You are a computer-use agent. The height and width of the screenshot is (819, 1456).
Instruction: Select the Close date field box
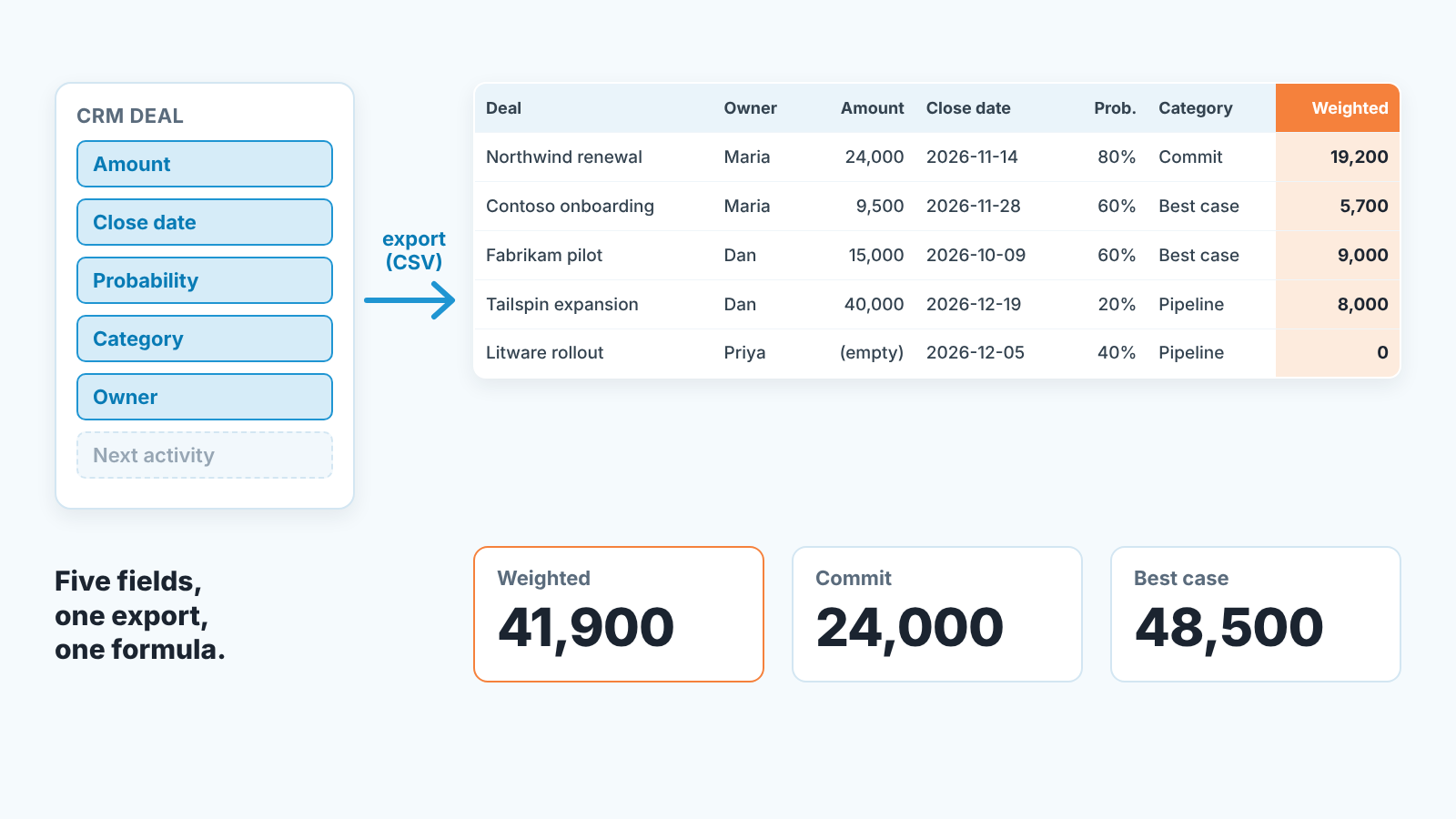click(205, 222)
